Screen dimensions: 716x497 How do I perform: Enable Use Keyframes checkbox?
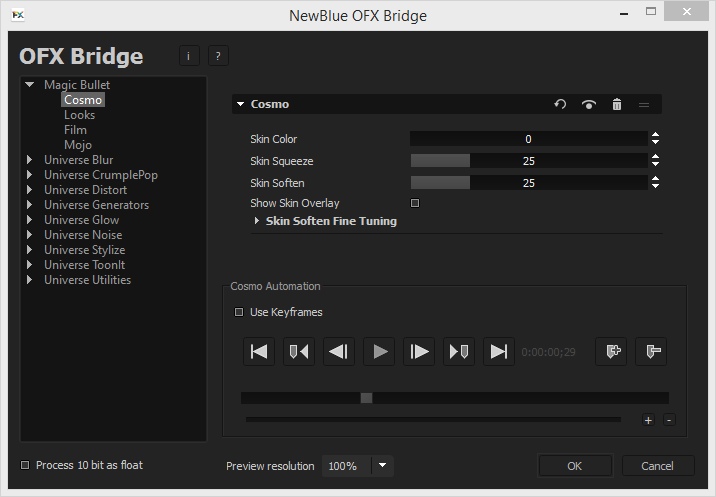click(239, 312)
